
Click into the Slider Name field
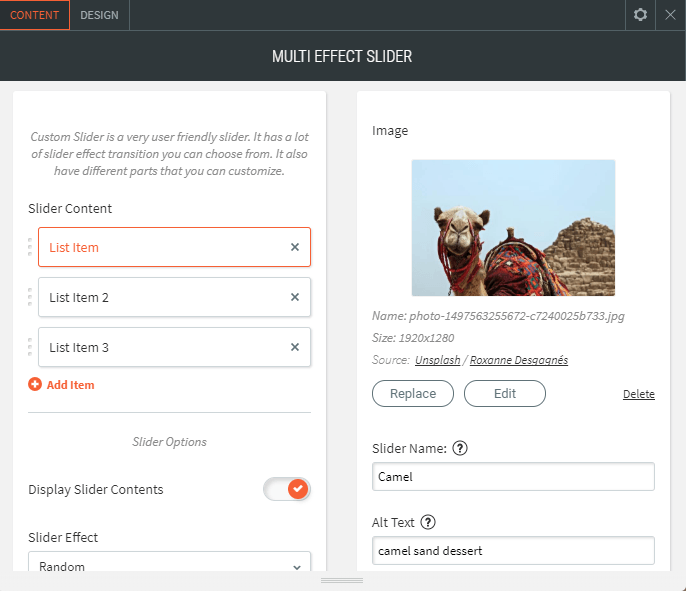[x=513, y=477]
